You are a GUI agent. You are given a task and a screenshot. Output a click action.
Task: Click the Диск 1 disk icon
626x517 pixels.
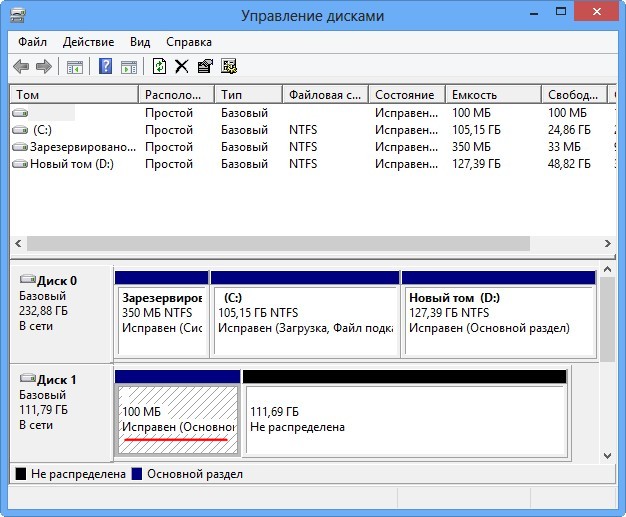click(28, 378)
